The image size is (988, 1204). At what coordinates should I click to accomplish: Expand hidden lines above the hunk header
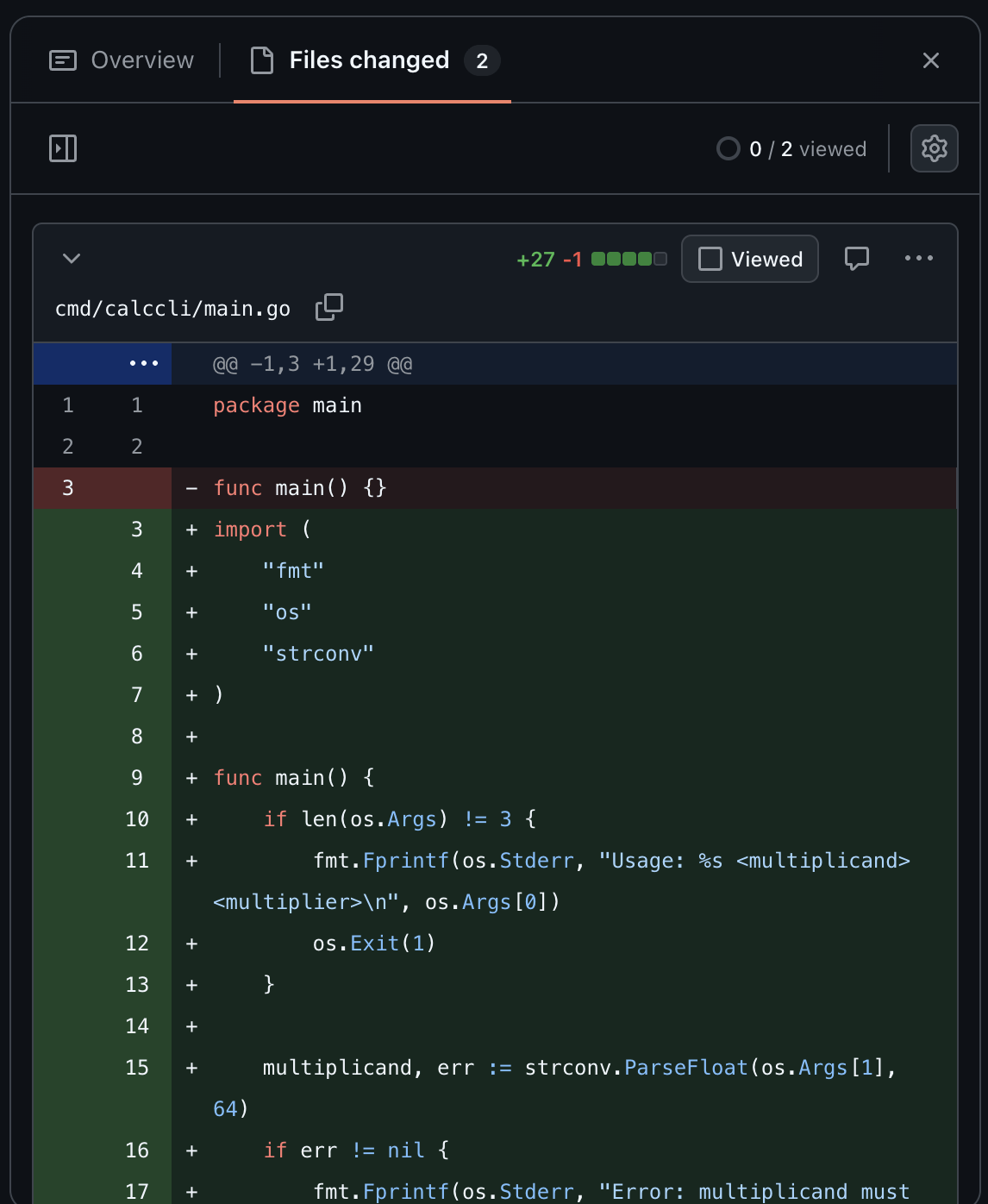click(x=143, y=363)
